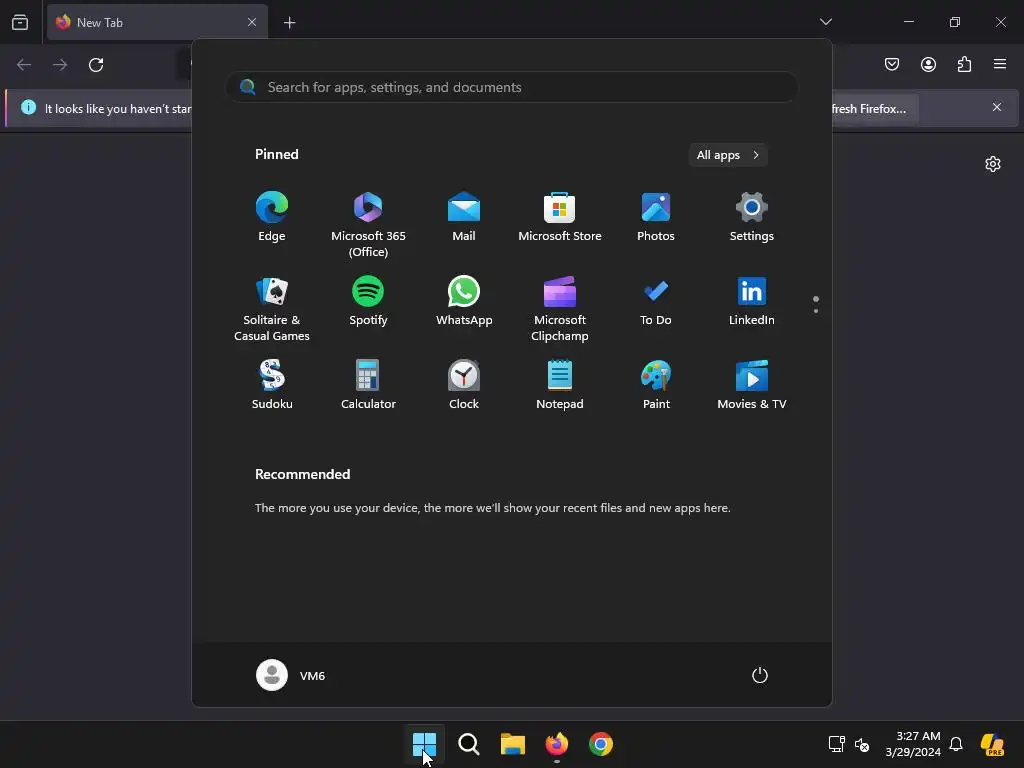Image resolution: width=1024 pixels, height=768 pixels.
Task: Launch the To Do app
Action: [656, 301]
